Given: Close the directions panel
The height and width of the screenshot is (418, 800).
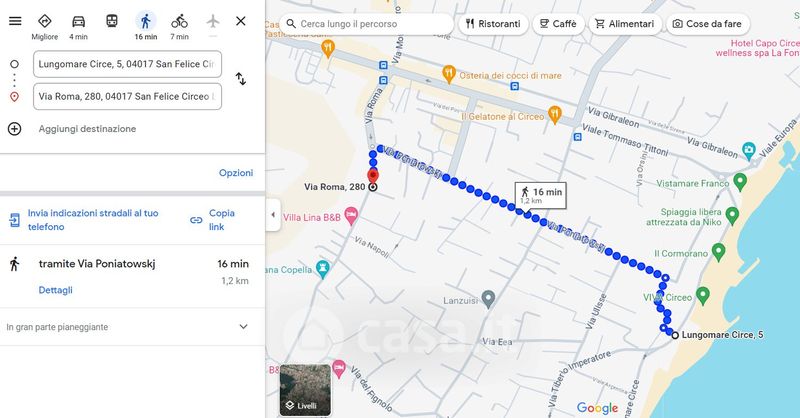Looking at the screenshot, I should (x=241, y=21).
